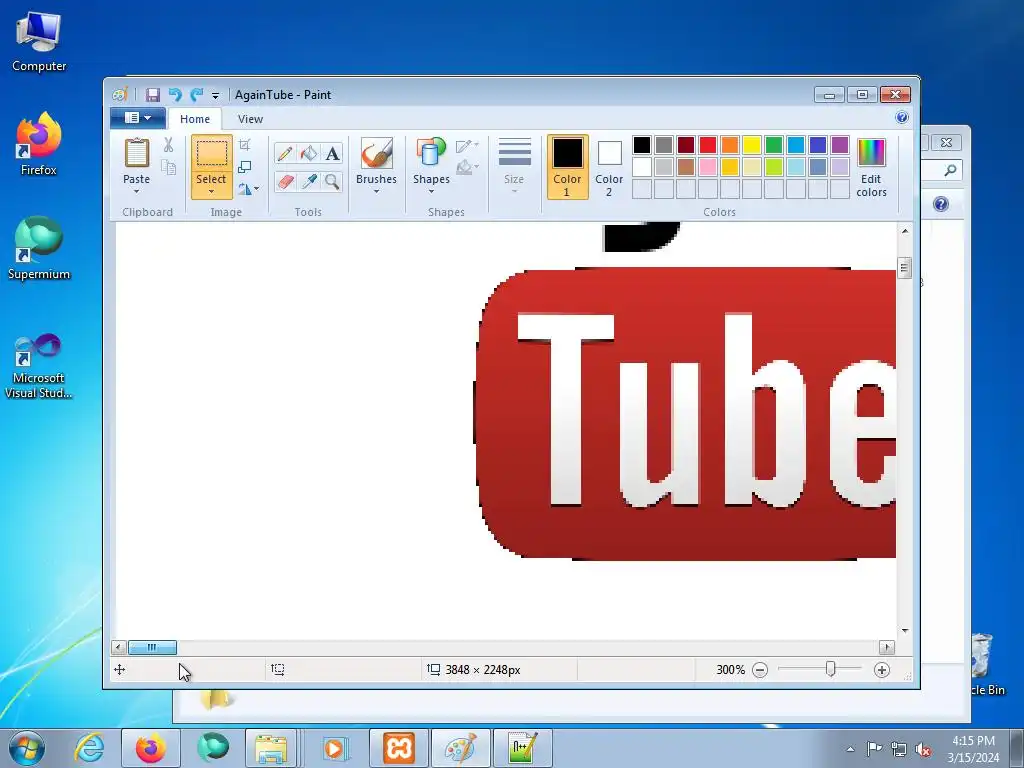Viewport: 1024px width, 768px height.
Task: Open the Computer desktop icon
Action: (x=39, y=40)
